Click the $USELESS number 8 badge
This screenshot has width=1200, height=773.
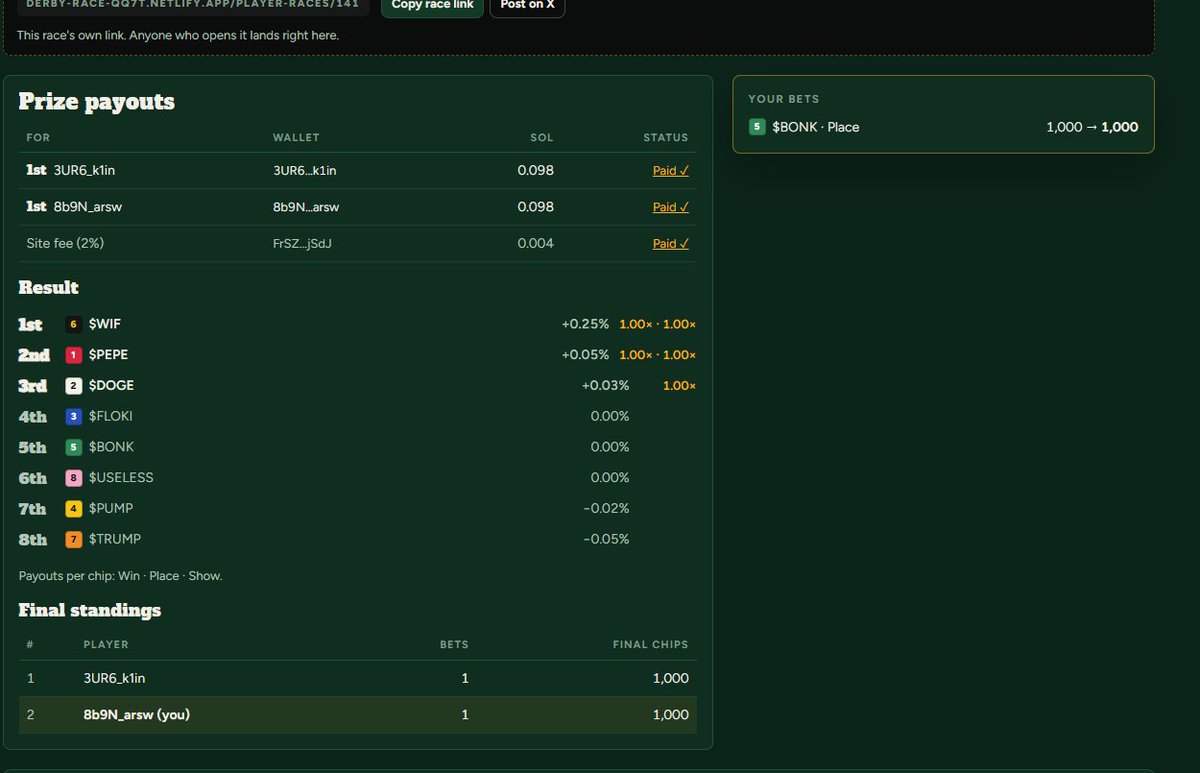73,477
